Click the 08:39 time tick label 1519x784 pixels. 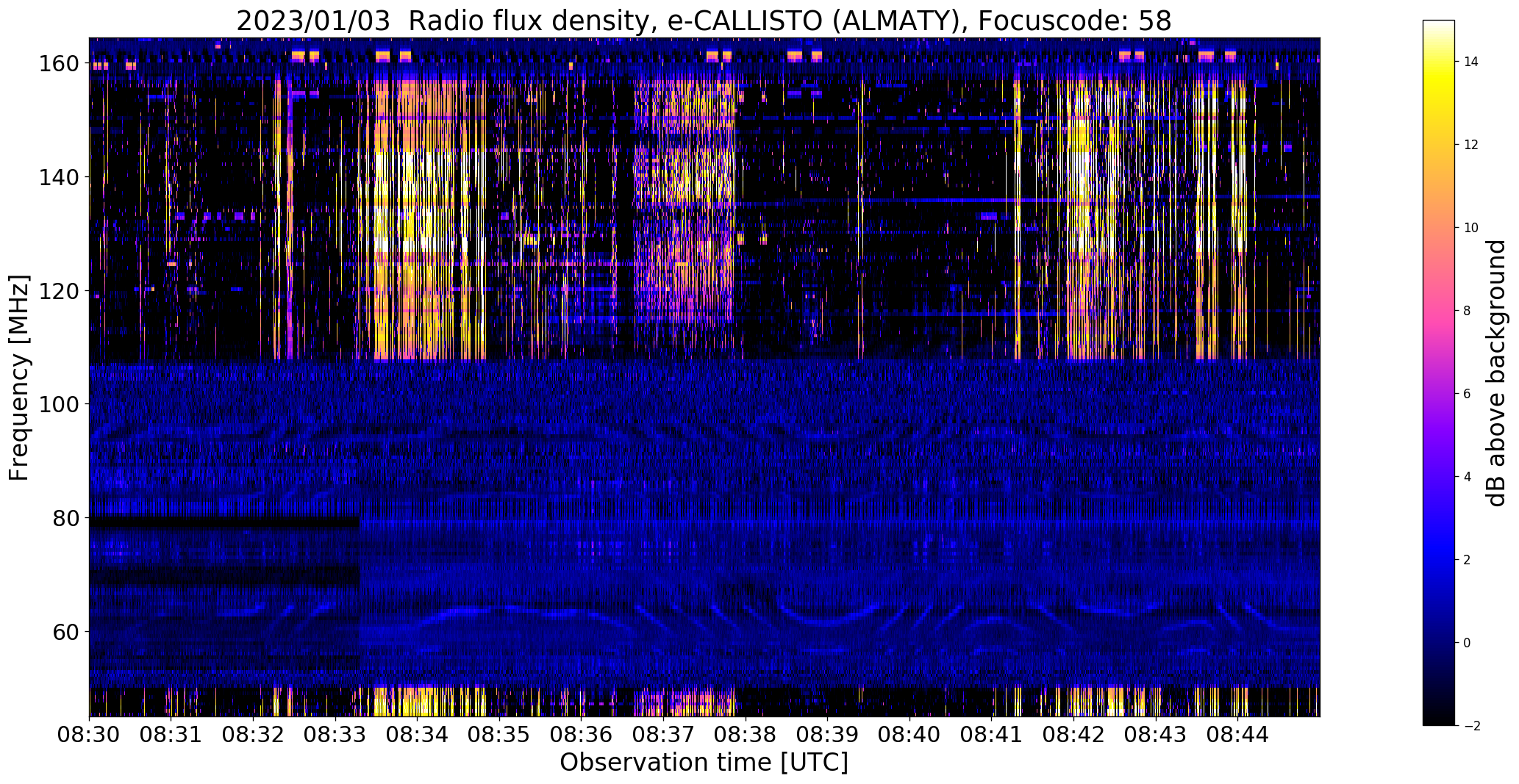point(828,733)
